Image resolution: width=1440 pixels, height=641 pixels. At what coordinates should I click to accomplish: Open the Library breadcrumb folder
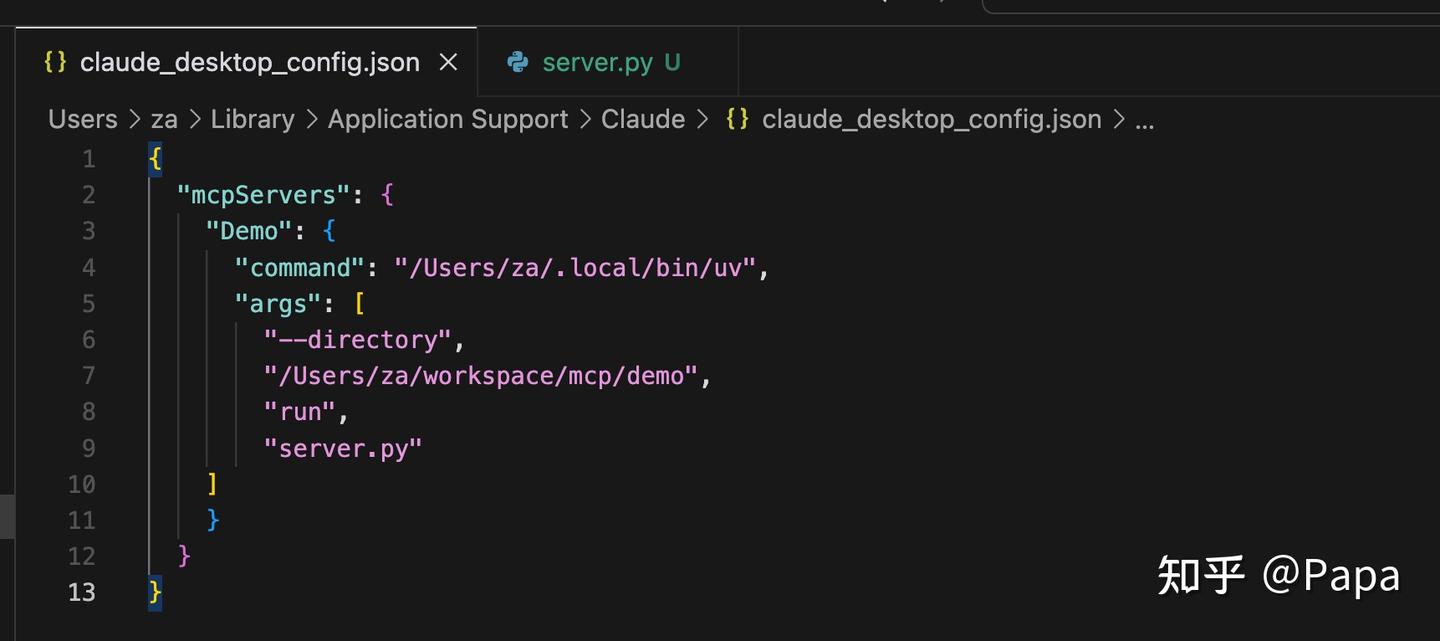coord(252,119)
